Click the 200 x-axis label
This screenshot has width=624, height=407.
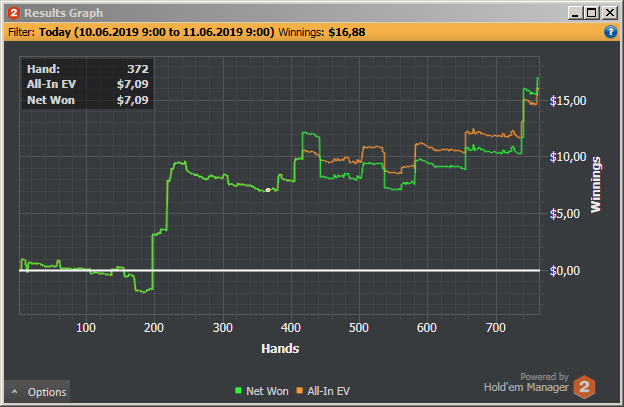[154, 328]
